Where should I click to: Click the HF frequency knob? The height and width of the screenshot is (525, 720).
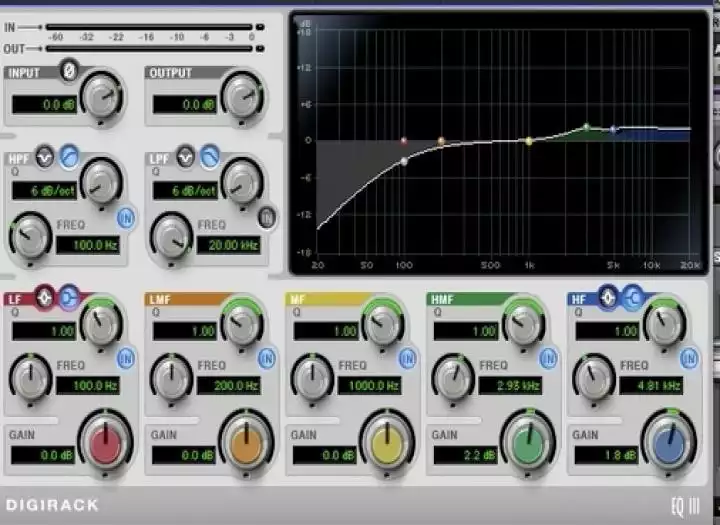click(x=594, y=378)
